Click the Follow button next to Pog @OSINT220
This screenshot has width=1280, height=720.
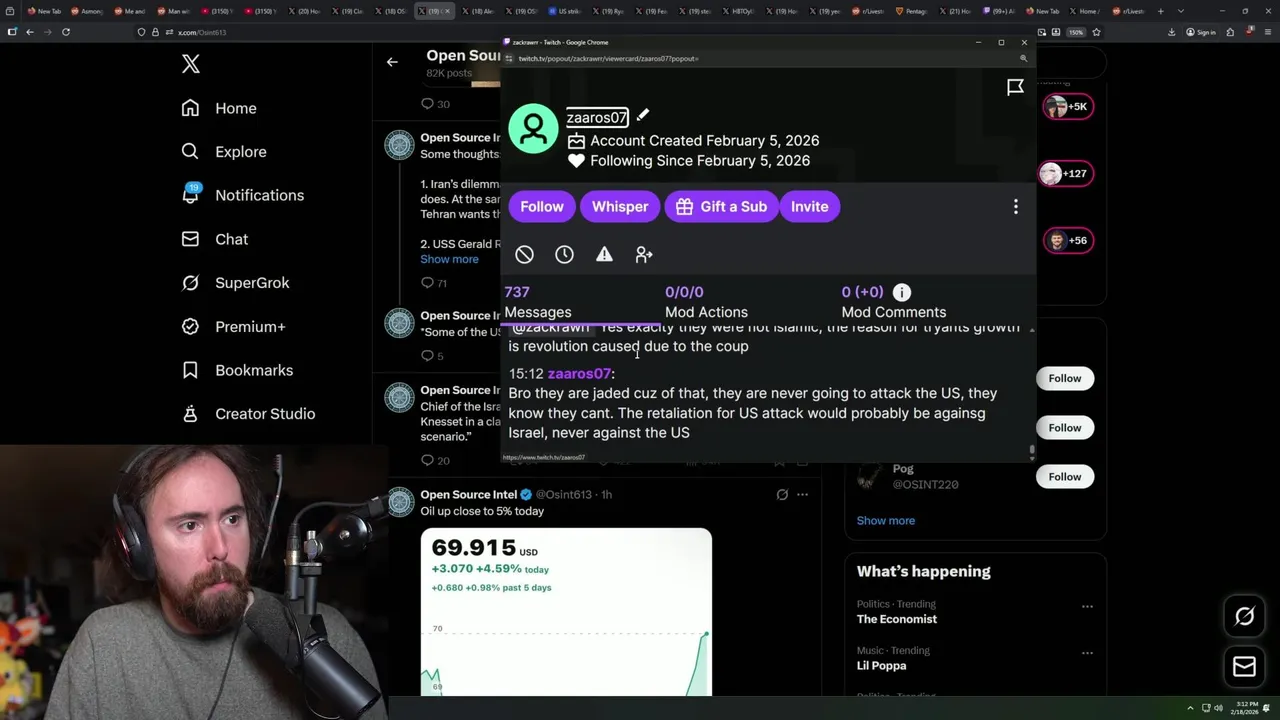1064,477
